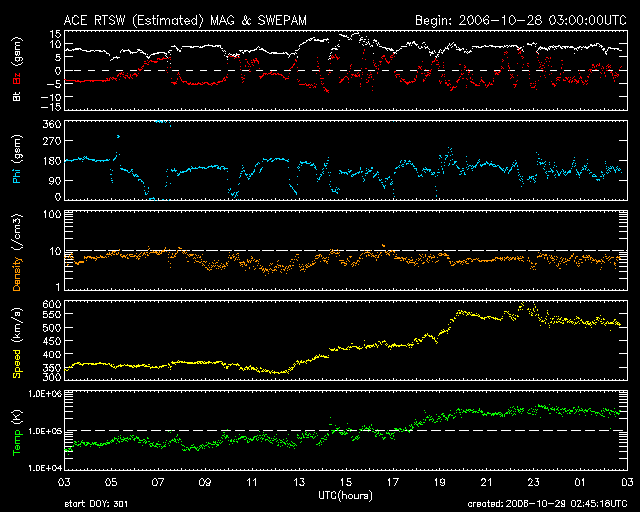Click the 'Temp (K)' axis label
This screenshot has width=640, height=512.
point(17,432)
